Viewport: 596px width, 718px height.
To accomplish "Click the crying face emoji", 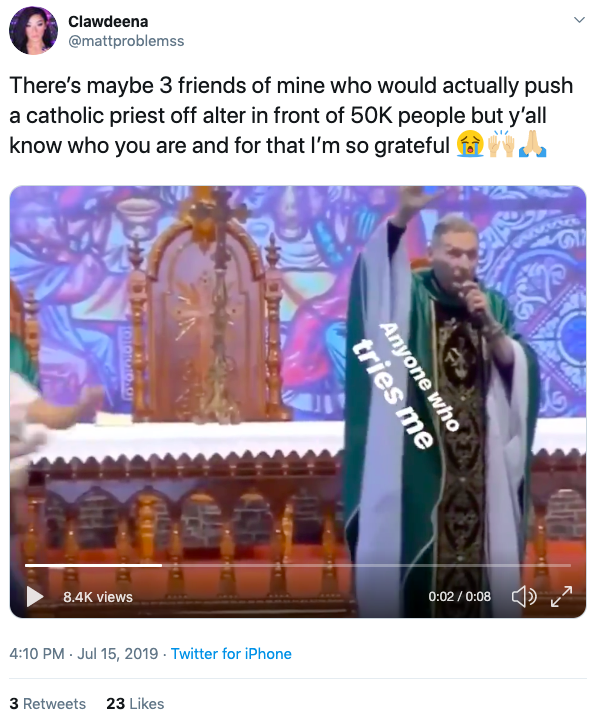I will pyautogui.click(x=470, y=144).
